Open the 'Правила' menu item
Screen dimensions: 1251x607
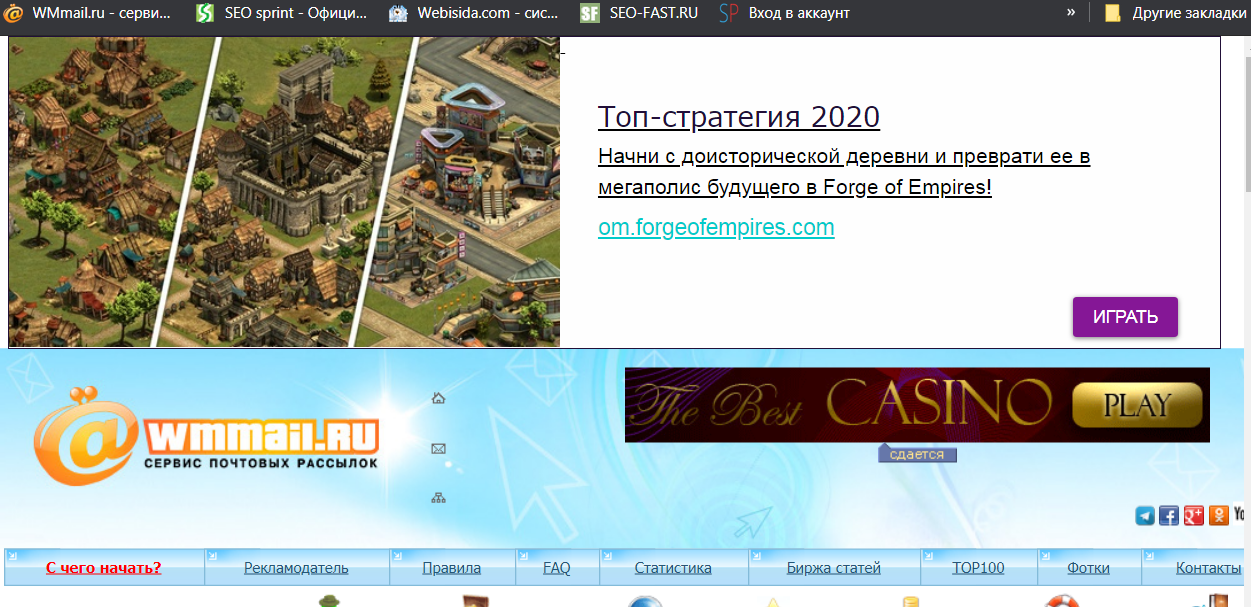(x=451, y=568)
